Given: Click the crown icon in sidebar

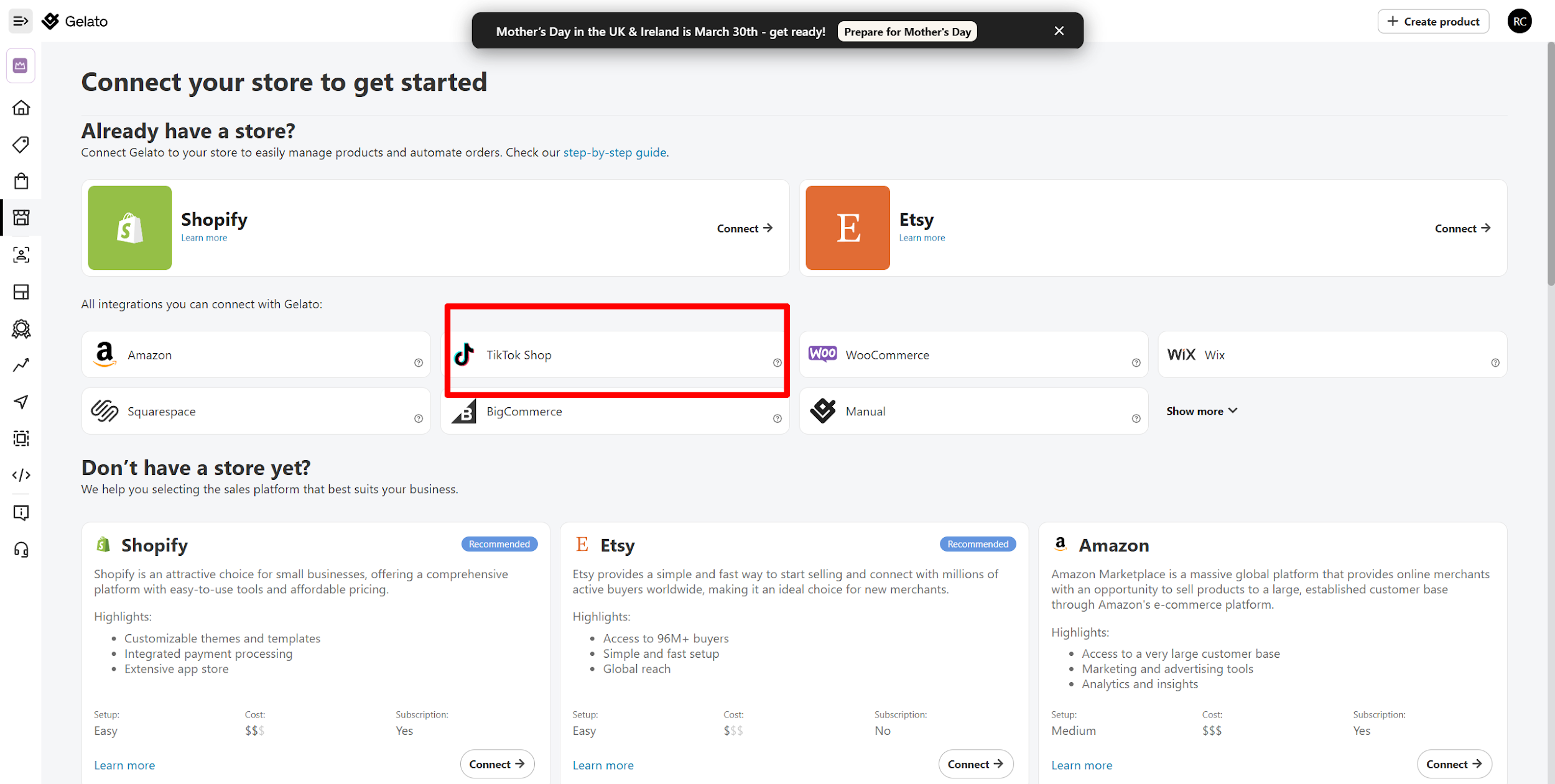Looking at the screenshot, I should pyautogui.click(x=21, y=65).
